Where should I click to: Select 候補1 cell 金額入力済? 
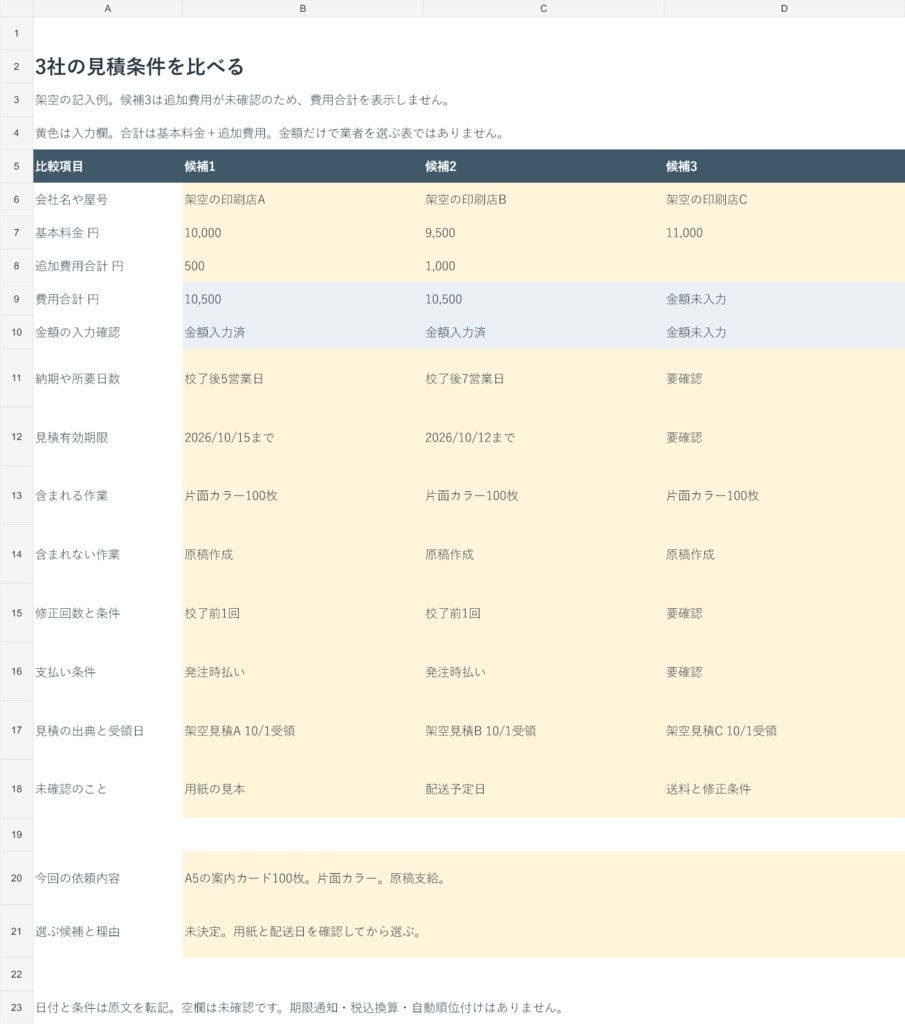pos(303,332)
